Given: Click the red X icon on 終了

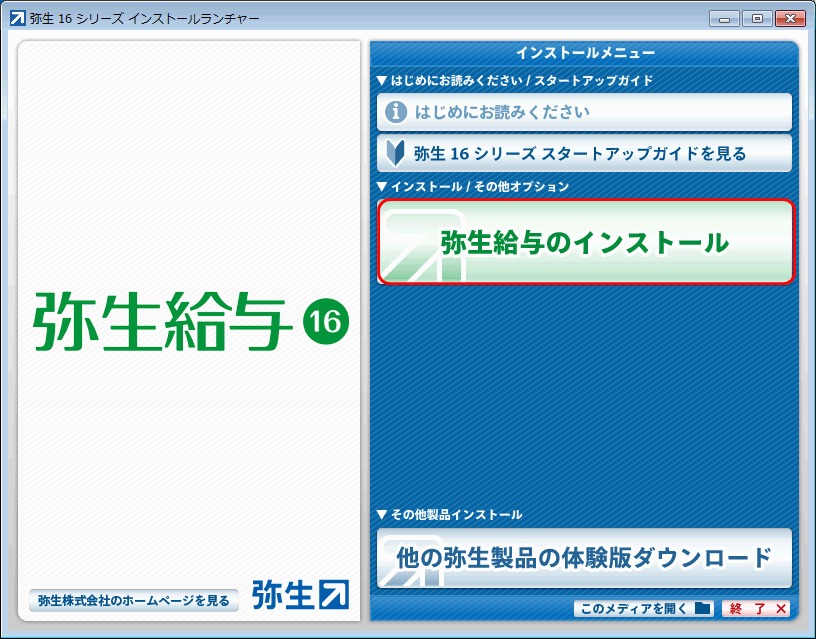Looking at the screenshot, I should pos(781,609).
